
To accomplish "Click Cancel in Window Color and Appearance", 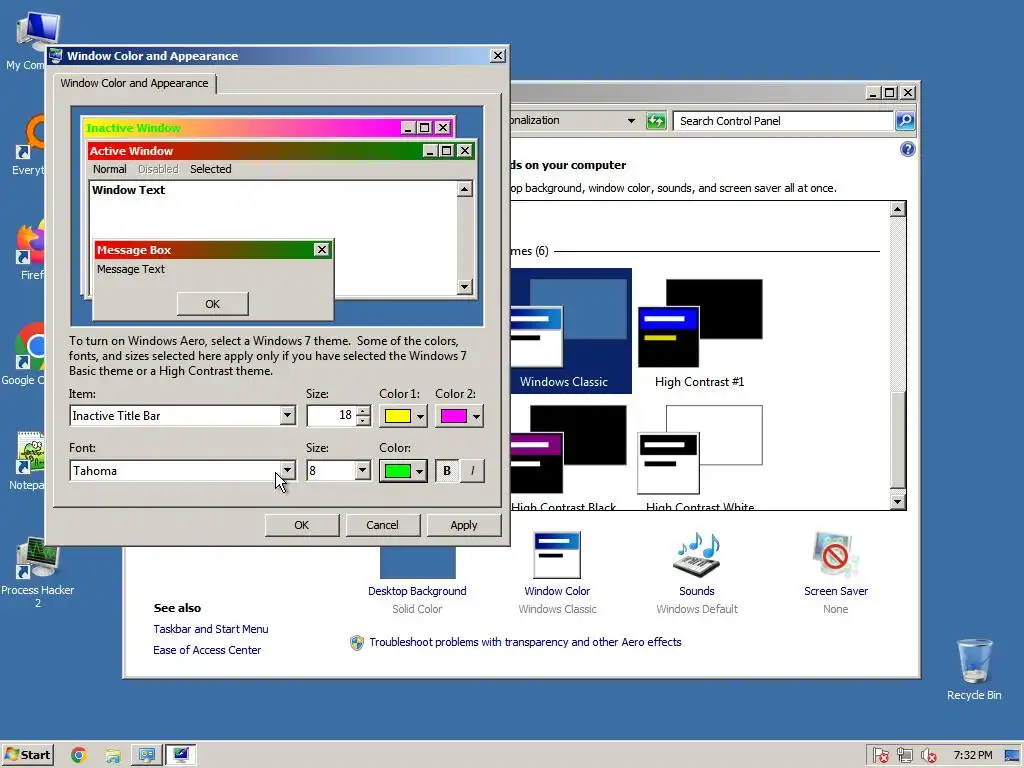I will (382, 525).
